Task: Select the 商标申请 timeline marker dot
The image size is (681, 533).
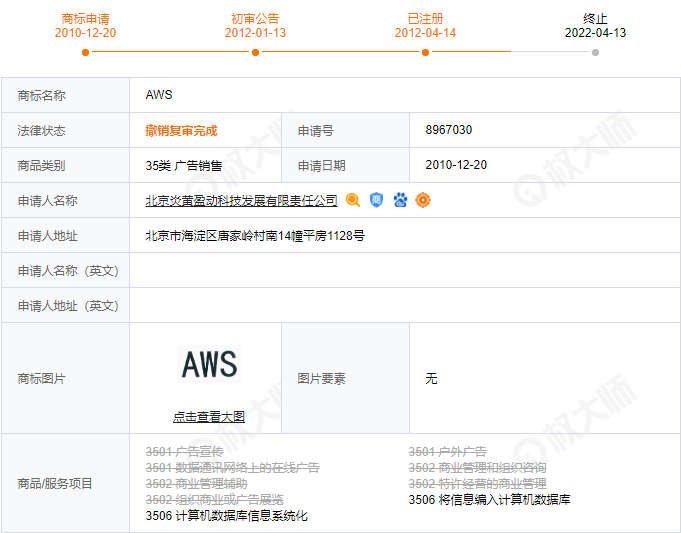Action: (x=86, y=53)
